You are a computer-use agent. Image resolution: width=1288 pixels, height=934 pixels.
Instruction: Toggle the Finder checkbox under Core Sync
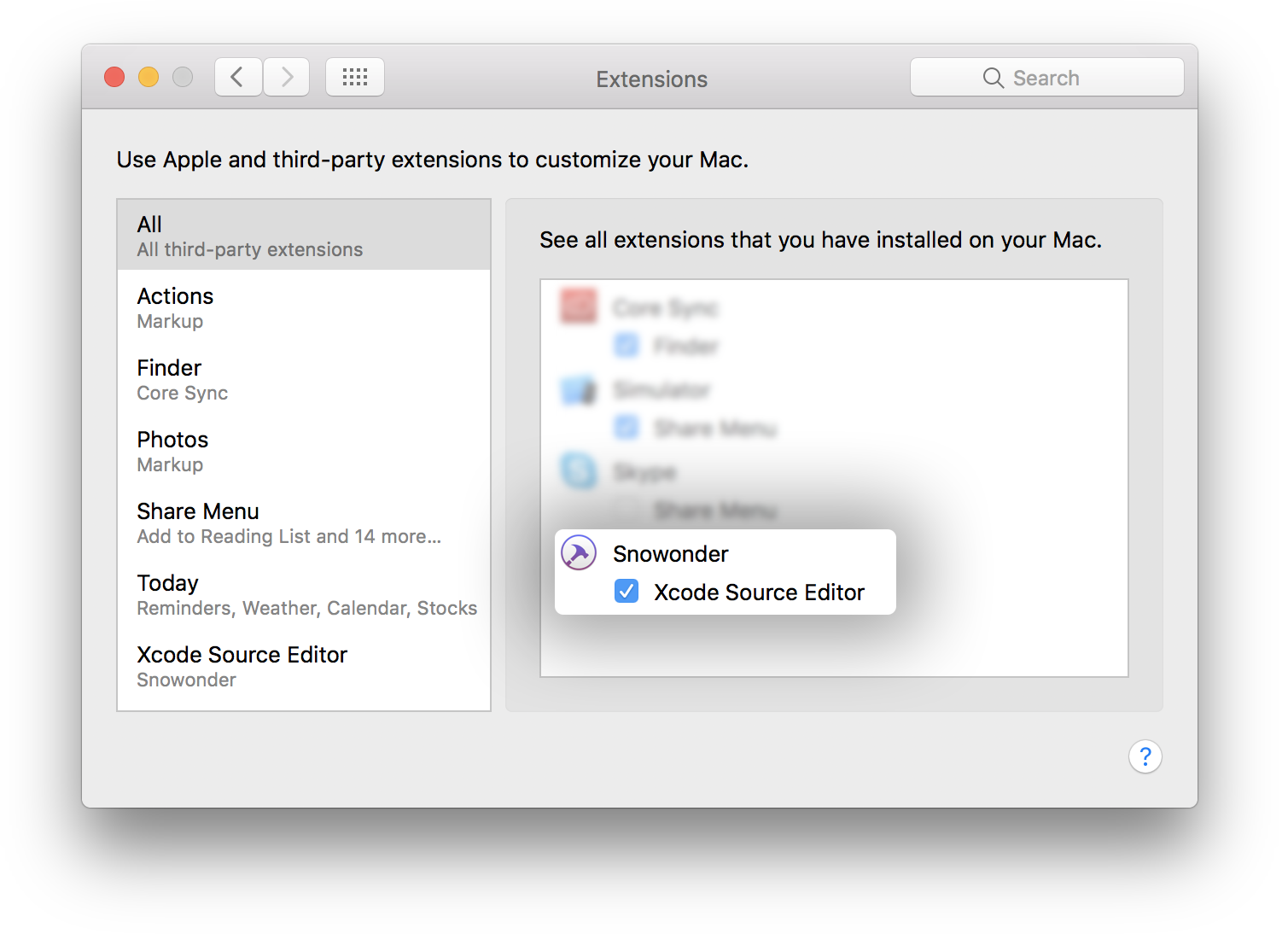[x=627, y=345]
